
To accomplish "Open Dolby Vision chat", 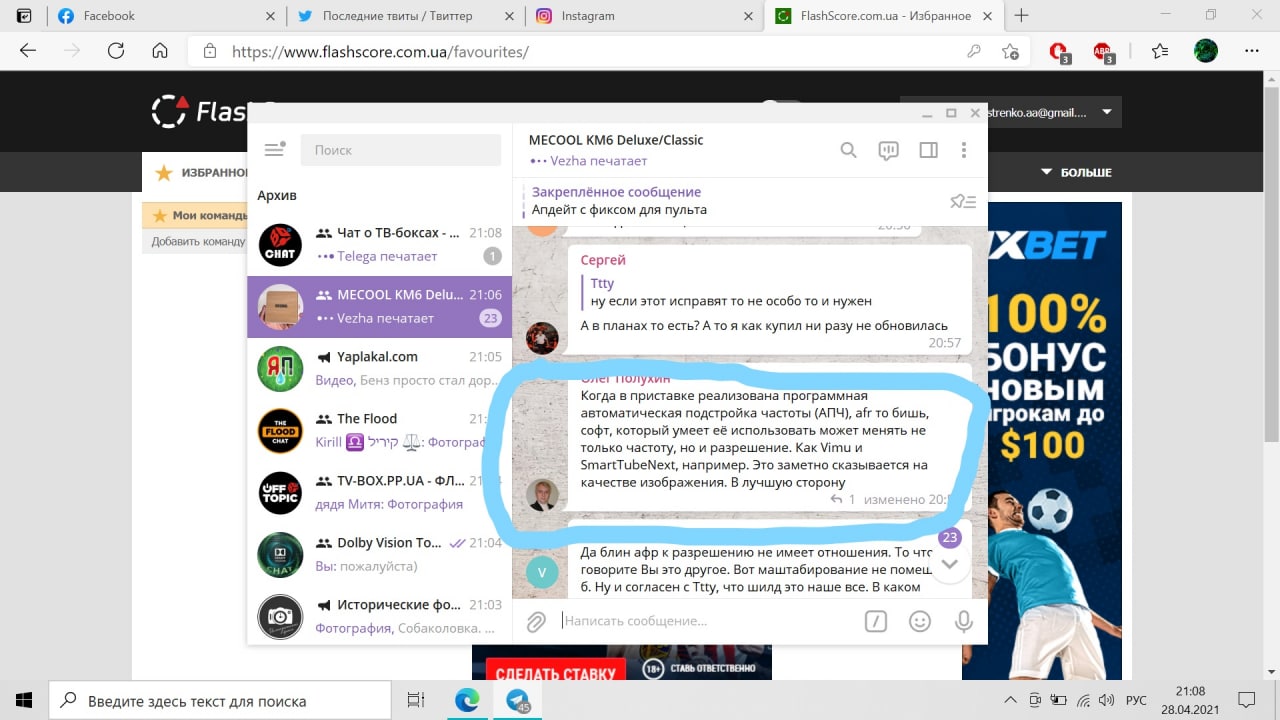I will (x=380, y=554).
